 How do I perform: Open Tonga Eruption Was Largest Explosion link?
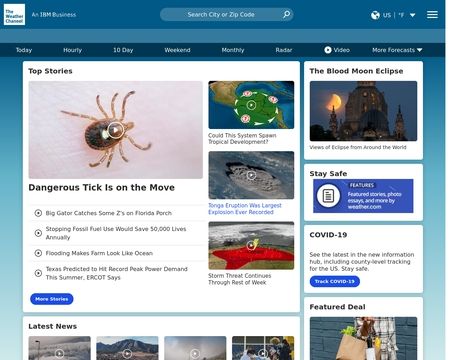245,209
